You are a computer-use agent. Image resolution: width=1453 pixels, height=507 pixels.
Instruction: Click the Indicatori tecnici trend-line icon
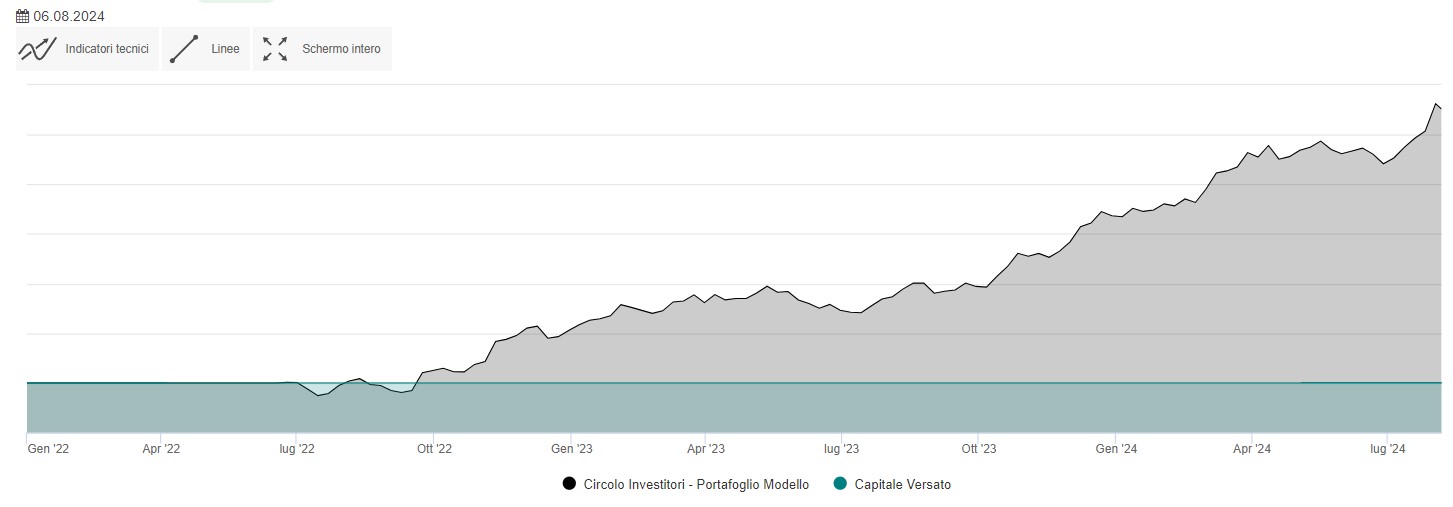click(38, 49)
